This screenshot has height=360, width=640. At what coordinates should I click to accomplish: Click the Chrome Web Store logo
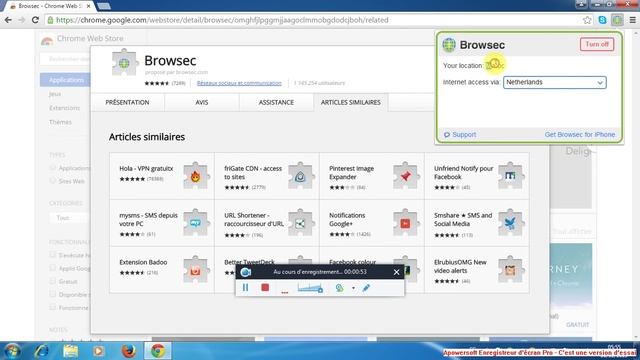click(47, 40)
